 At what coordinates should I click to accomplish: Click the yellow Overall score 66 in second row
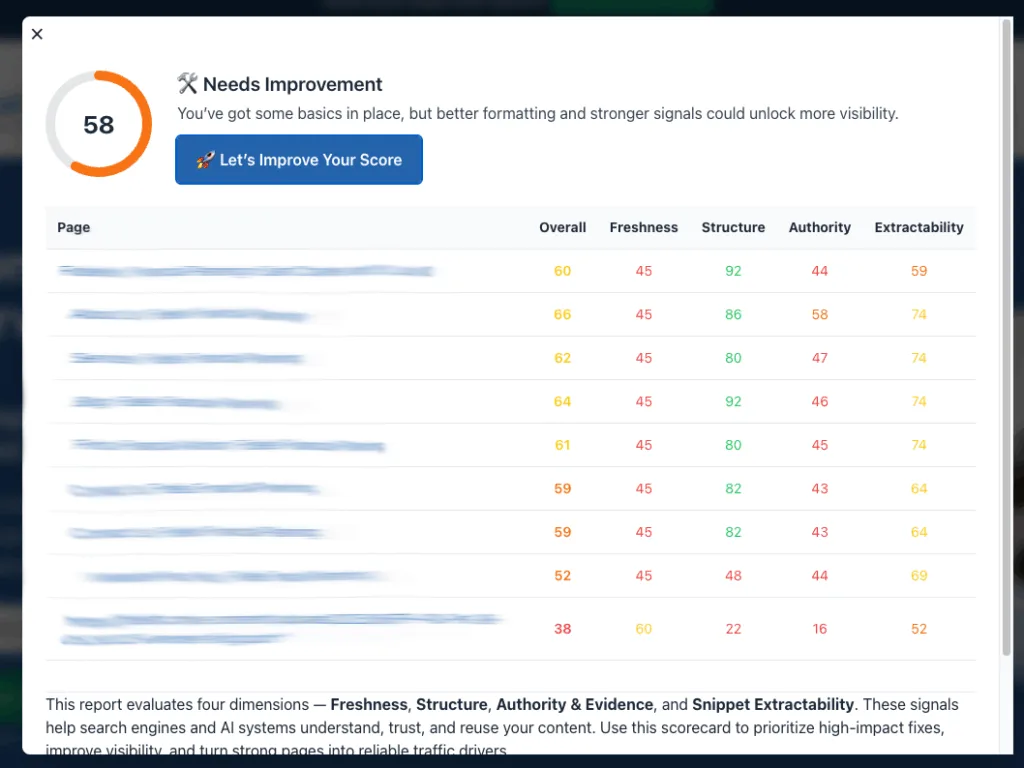click(562, 314)
